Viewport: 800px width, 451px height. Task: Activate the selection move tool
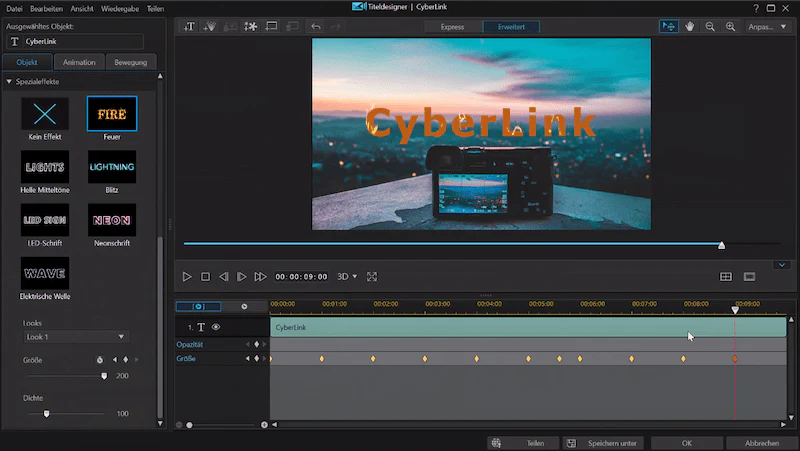[668, 27]
